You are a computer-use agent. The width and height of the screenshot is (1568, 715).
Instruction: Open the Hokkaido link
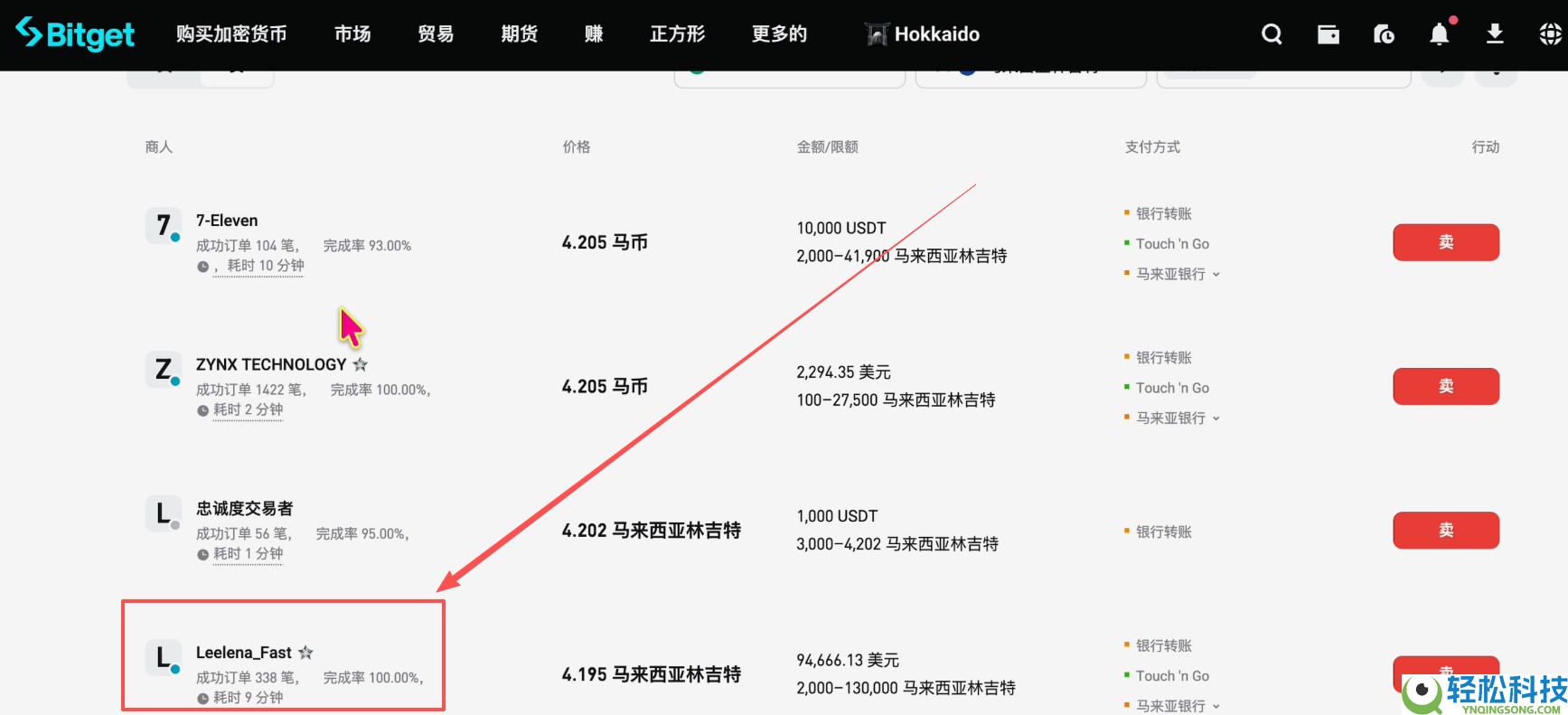[x=936, y=34]
